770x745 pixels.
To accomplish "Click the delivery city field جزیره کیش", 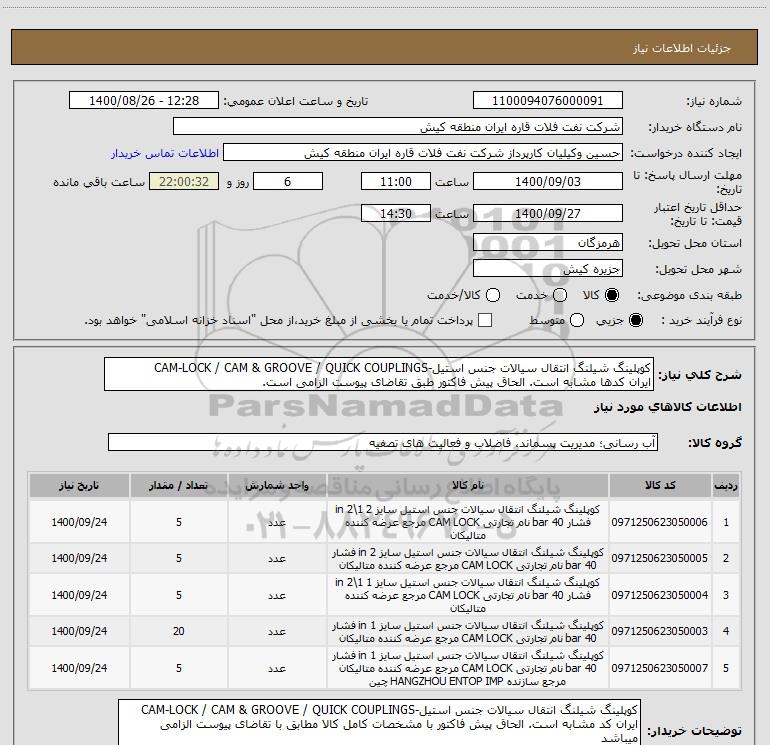I will 548,269.
